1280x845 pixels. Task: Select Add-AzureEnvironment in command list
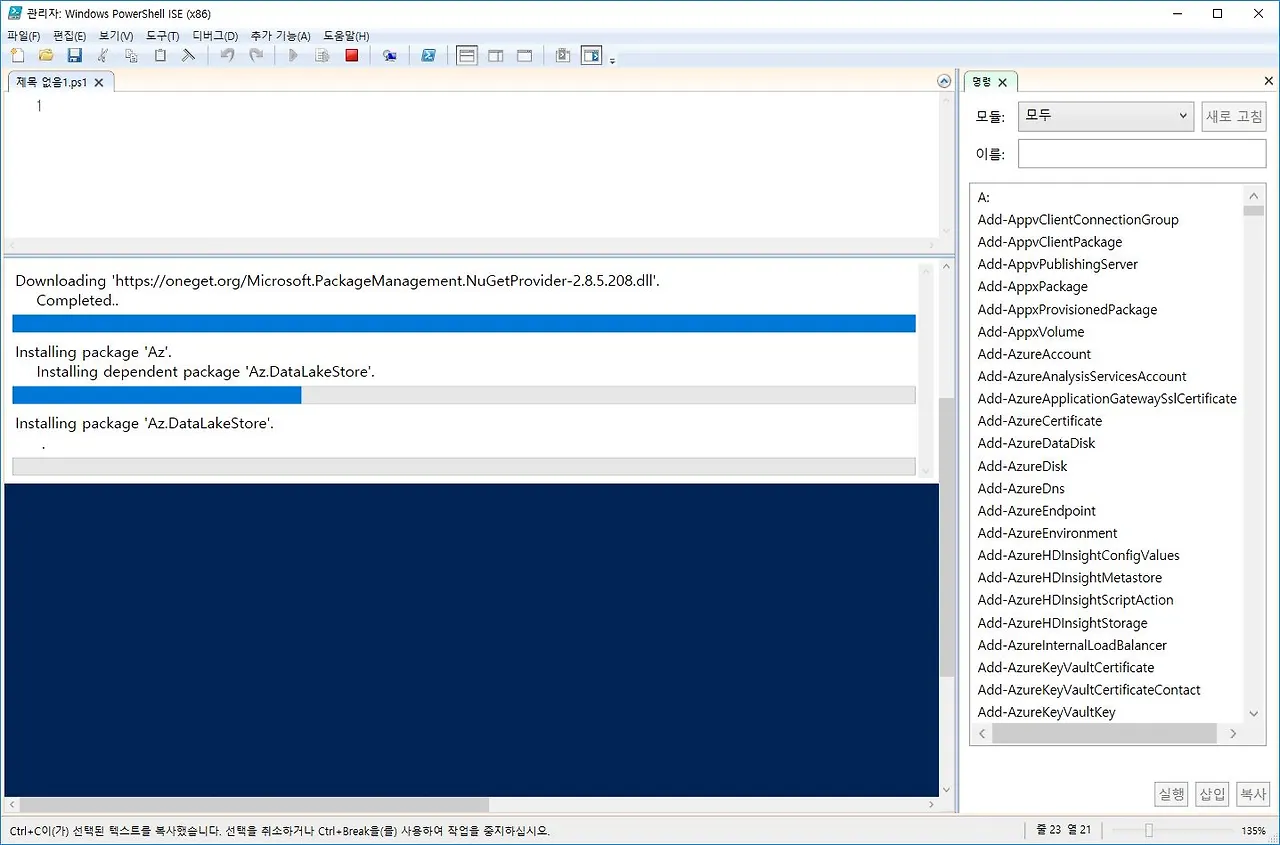(x=1047, y=533)
